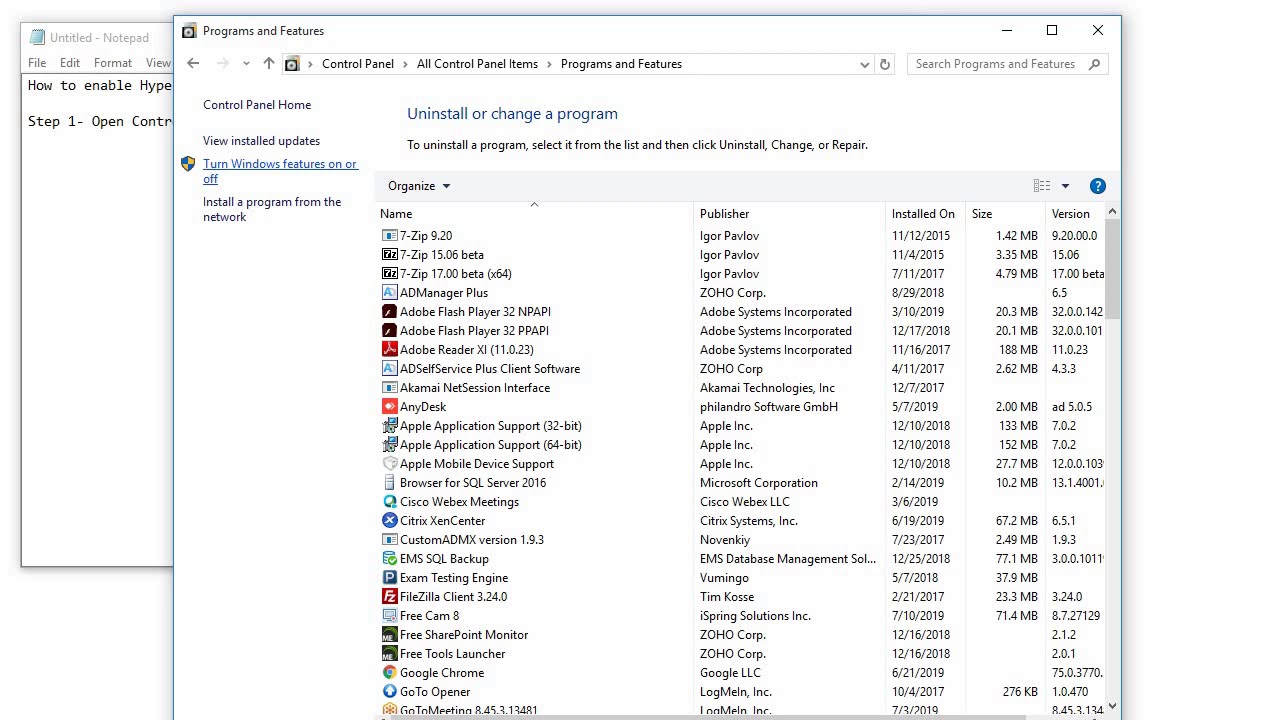Click the Exam Testing Engine icon
Image resolution: width=1280 pixels, height=720 pixels.
point(389,578)
